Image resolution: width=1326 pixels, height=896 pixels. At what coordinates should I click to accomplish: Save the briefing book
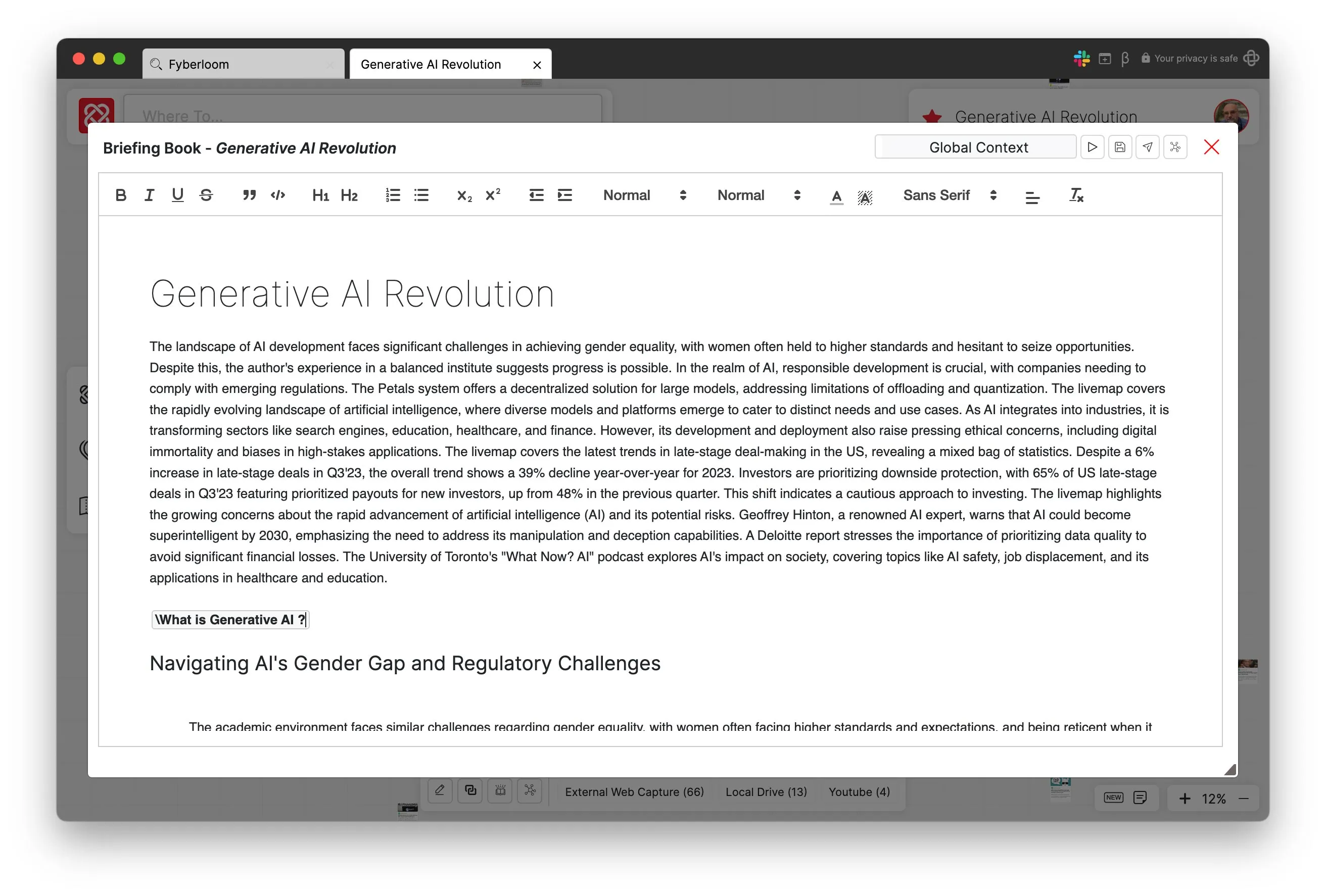(x=1119, y=147)
